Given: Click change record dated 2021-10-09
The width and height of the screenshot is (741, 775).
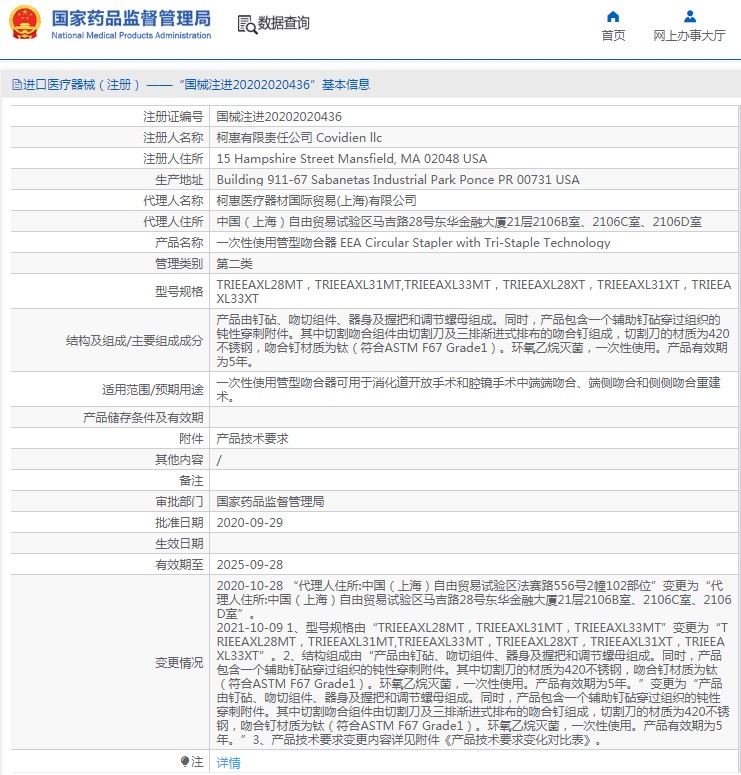Looking at the screenshot, I should click(x=473, y=684).
